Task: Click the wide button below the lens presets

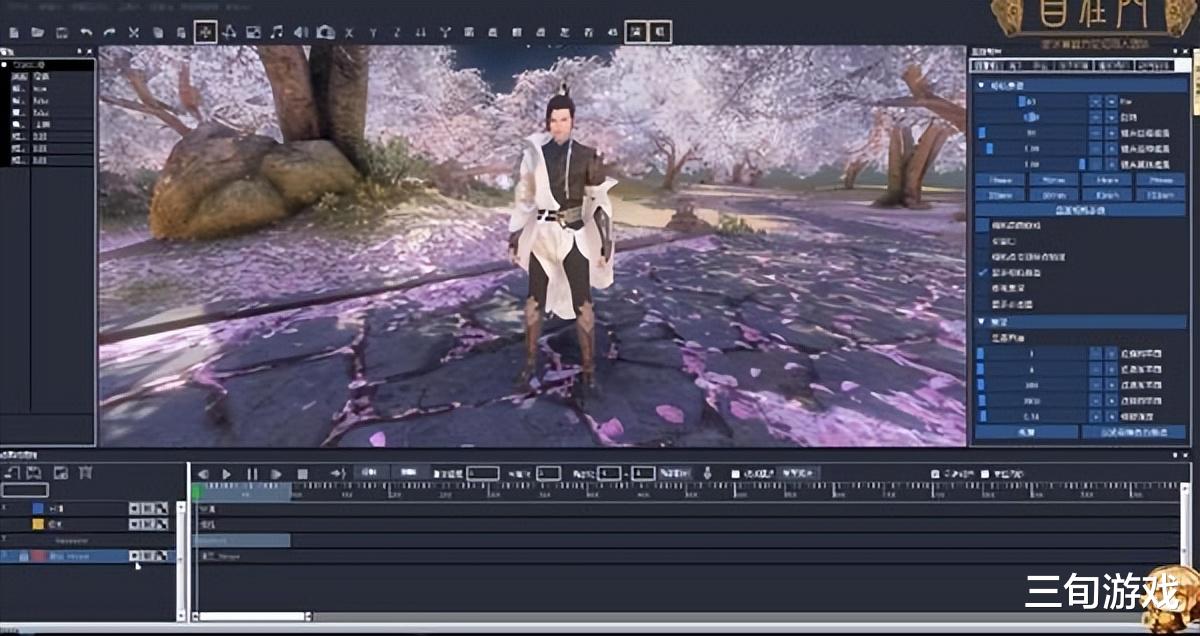Action: (1080, 210)
